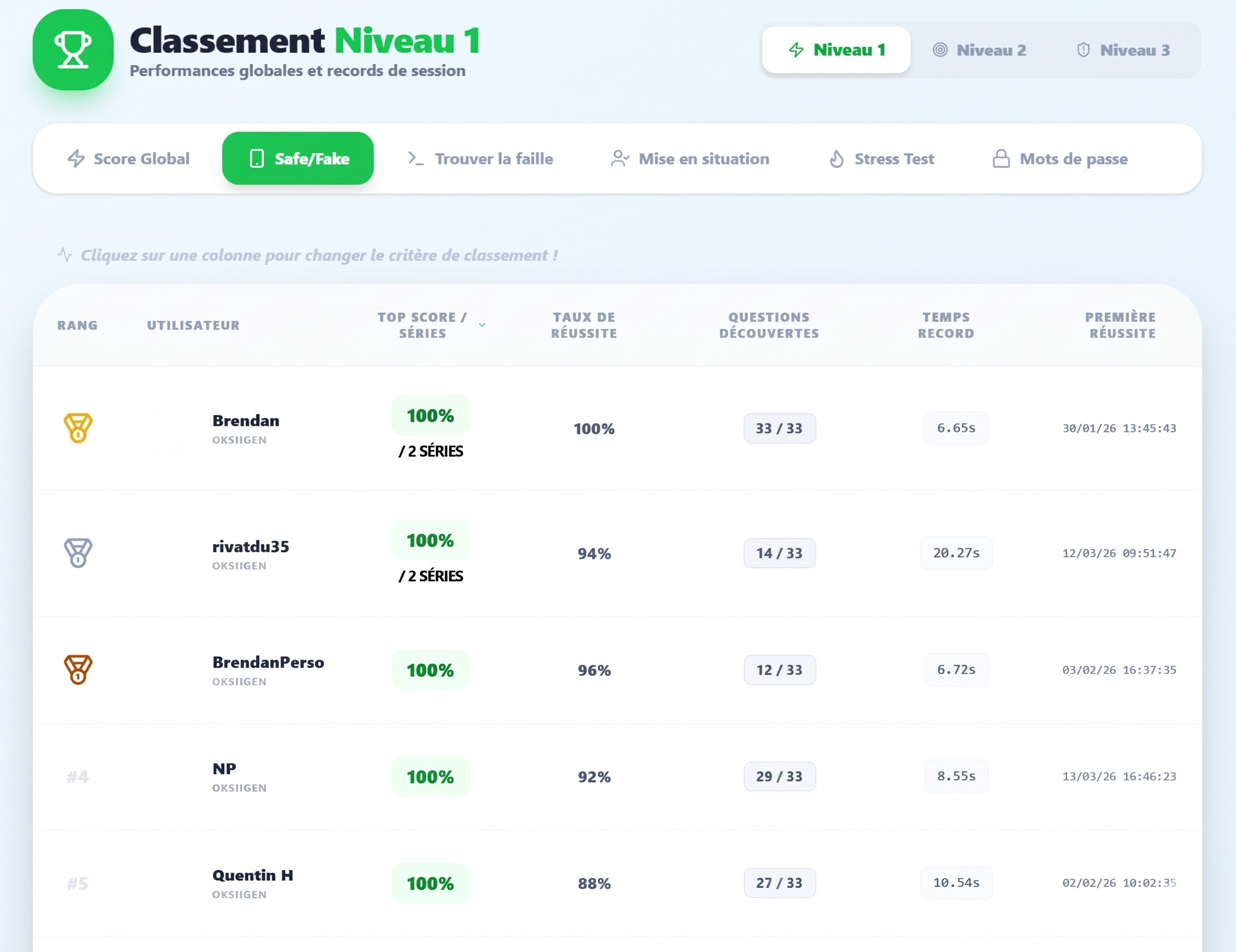The height and width of the screenshot is (952, 1236).
Task: Click the Safe/Fake active tab button
Action: [298, 159]
